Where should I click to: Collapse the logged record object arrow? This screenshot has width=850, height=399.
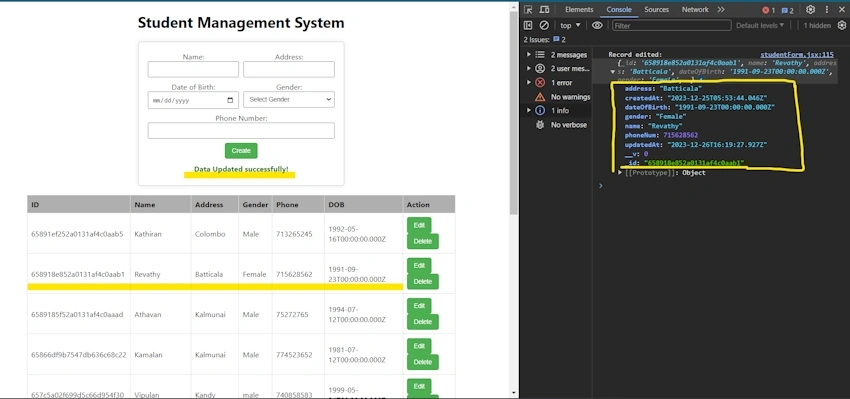tap(613, 72)
